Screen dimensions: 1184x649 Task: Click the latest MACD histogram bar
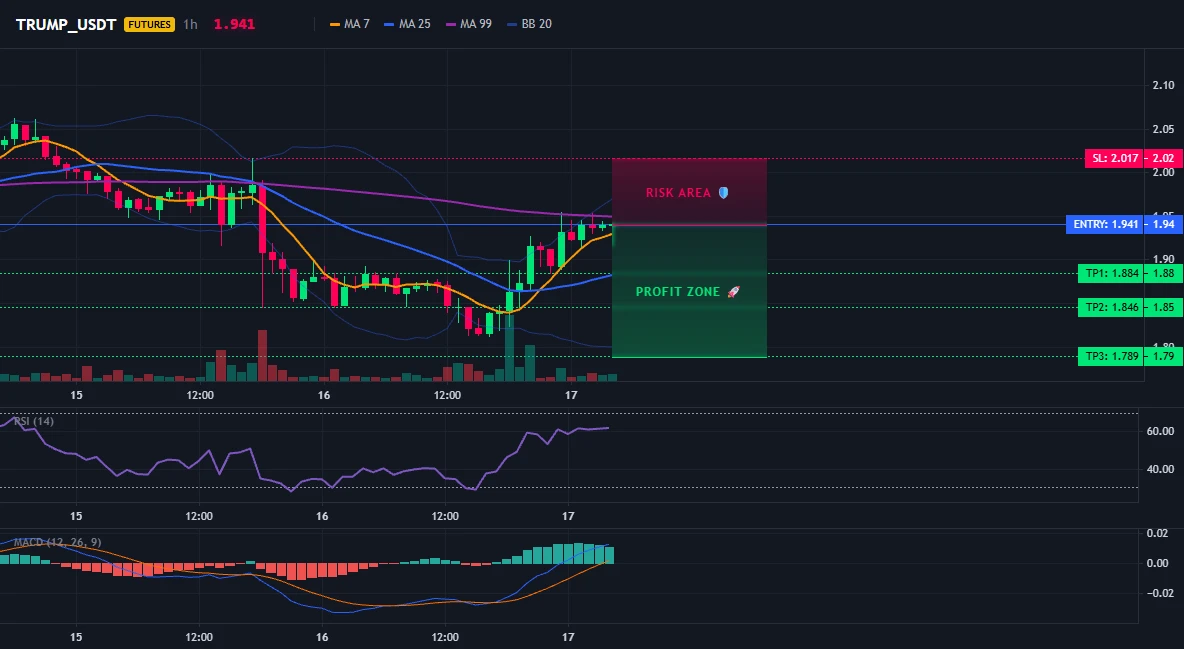[x=609, y=555]
